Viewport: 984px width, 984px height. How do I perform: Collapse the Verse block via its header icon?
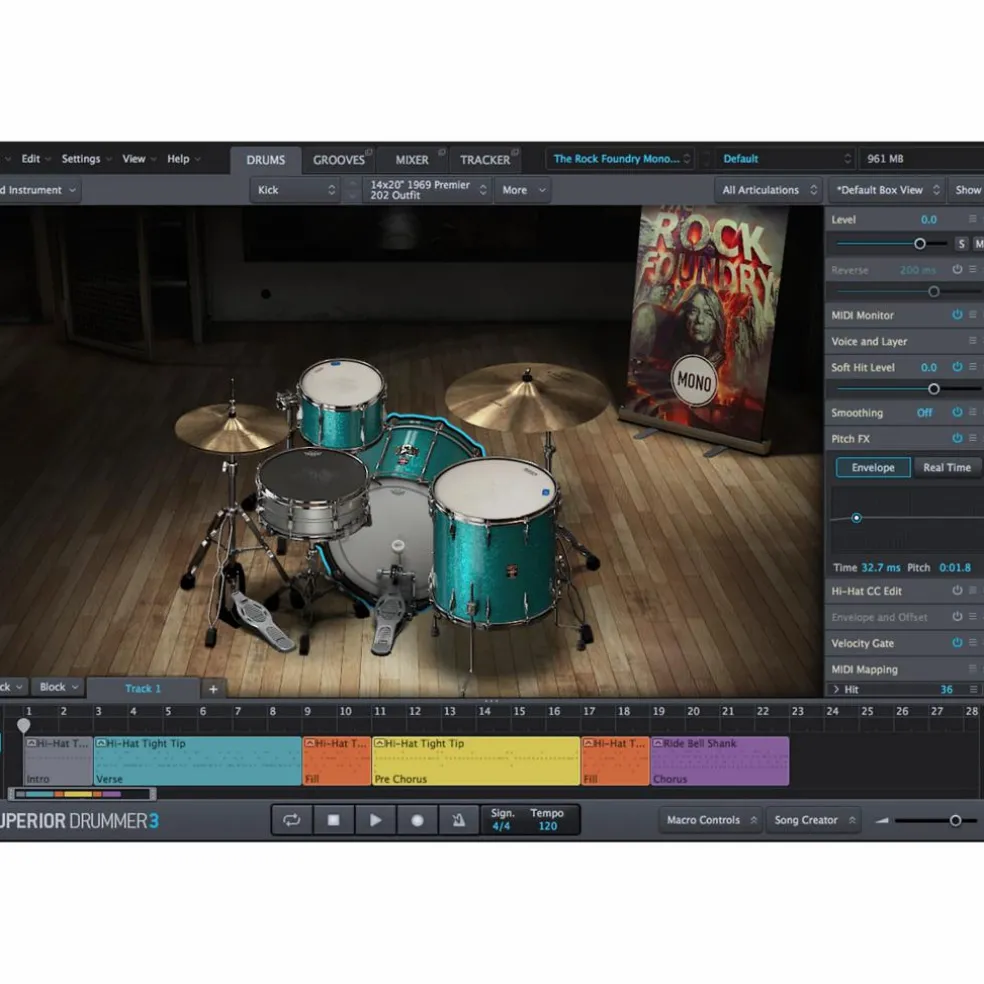(100, 743)
